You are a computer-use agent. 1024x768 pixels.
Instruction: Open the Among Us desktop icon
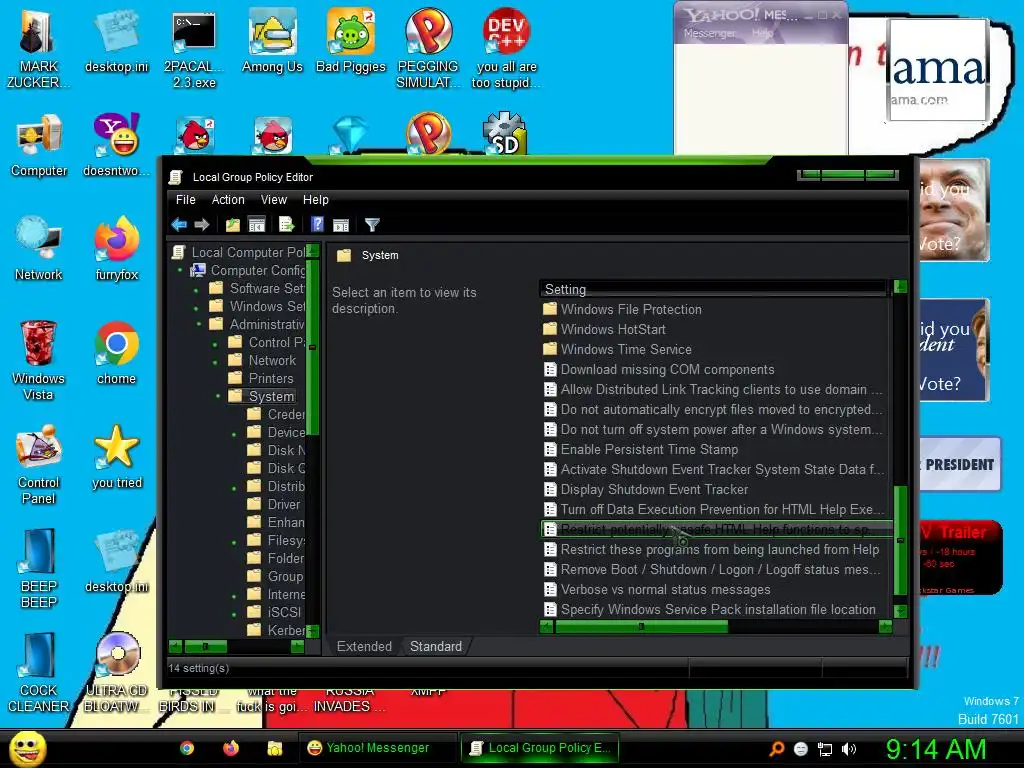point(272,41)
